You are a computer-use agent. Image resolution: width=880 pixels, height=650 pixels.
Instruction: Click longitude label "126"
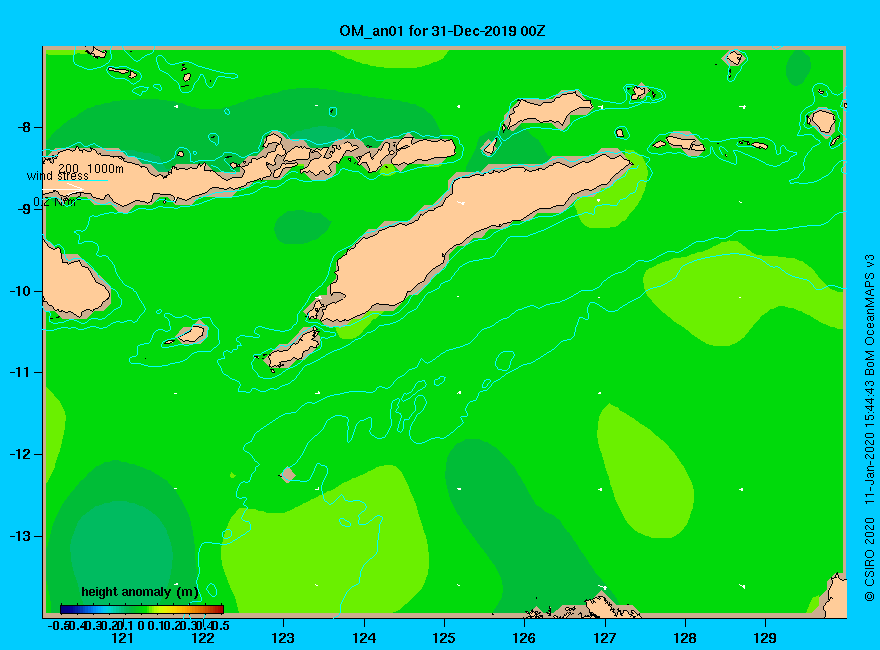pyautogui.click(x=524, y=638)
